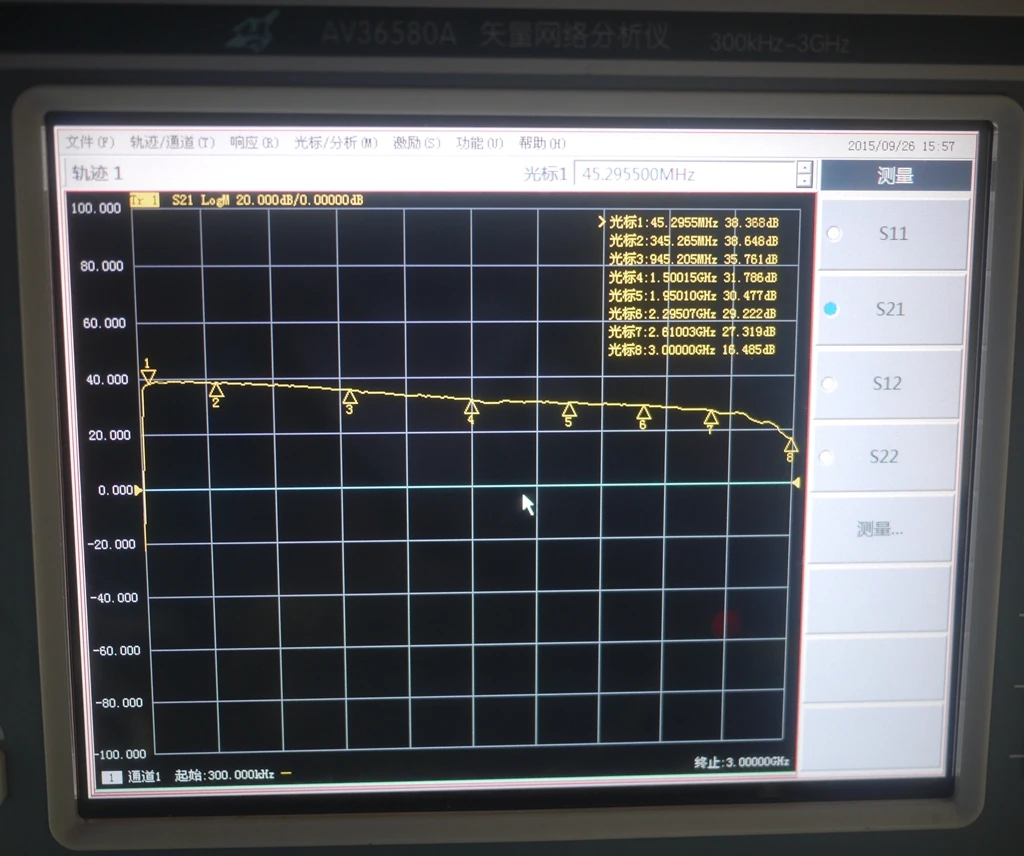The height and width of the screenshot is (856, 1024).
Task: Click the 光标1: 45.2955MHz readout row
Action: click(x=694, y=222)
